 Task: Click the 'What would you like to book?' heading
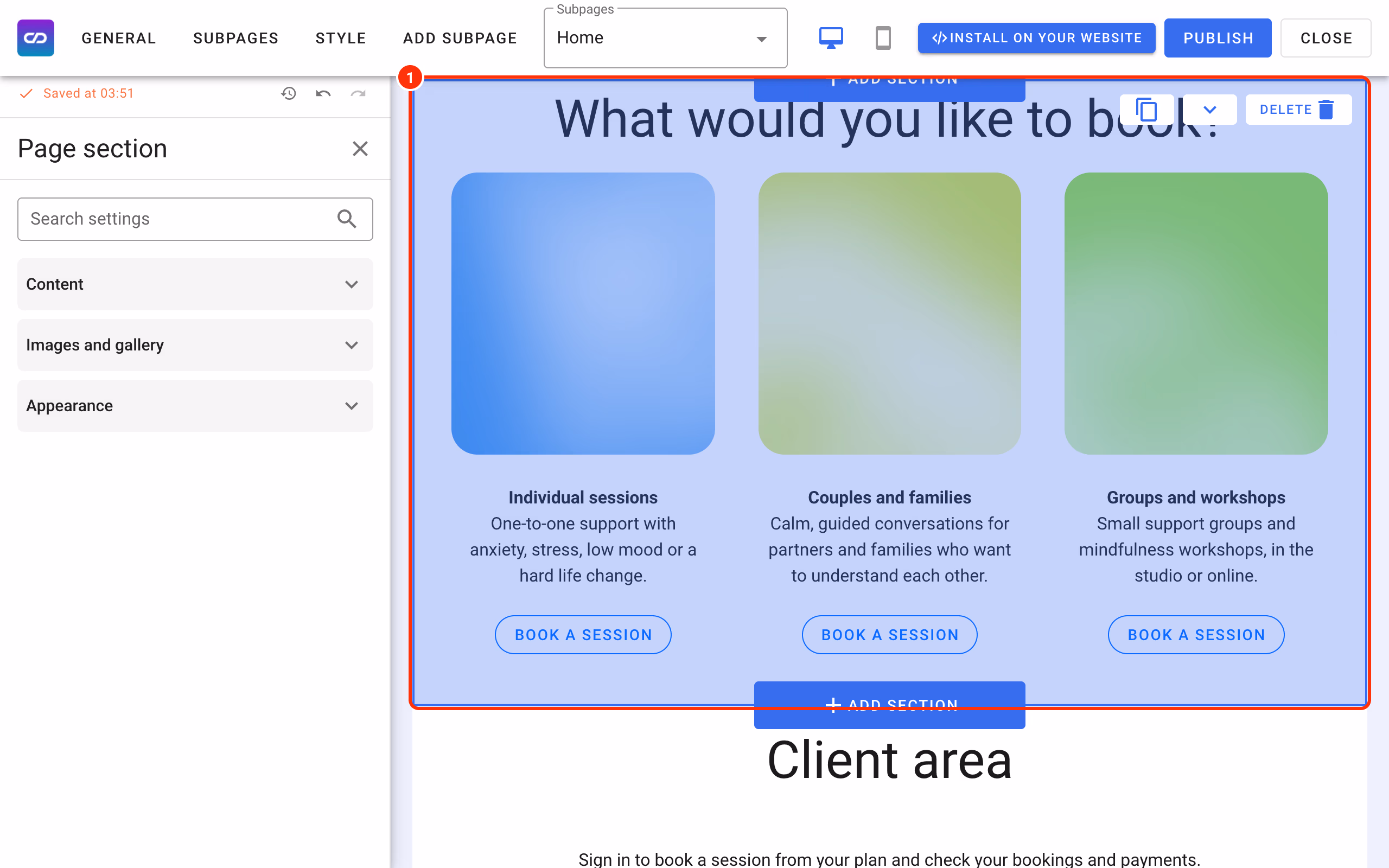click(x=887, y=119)
